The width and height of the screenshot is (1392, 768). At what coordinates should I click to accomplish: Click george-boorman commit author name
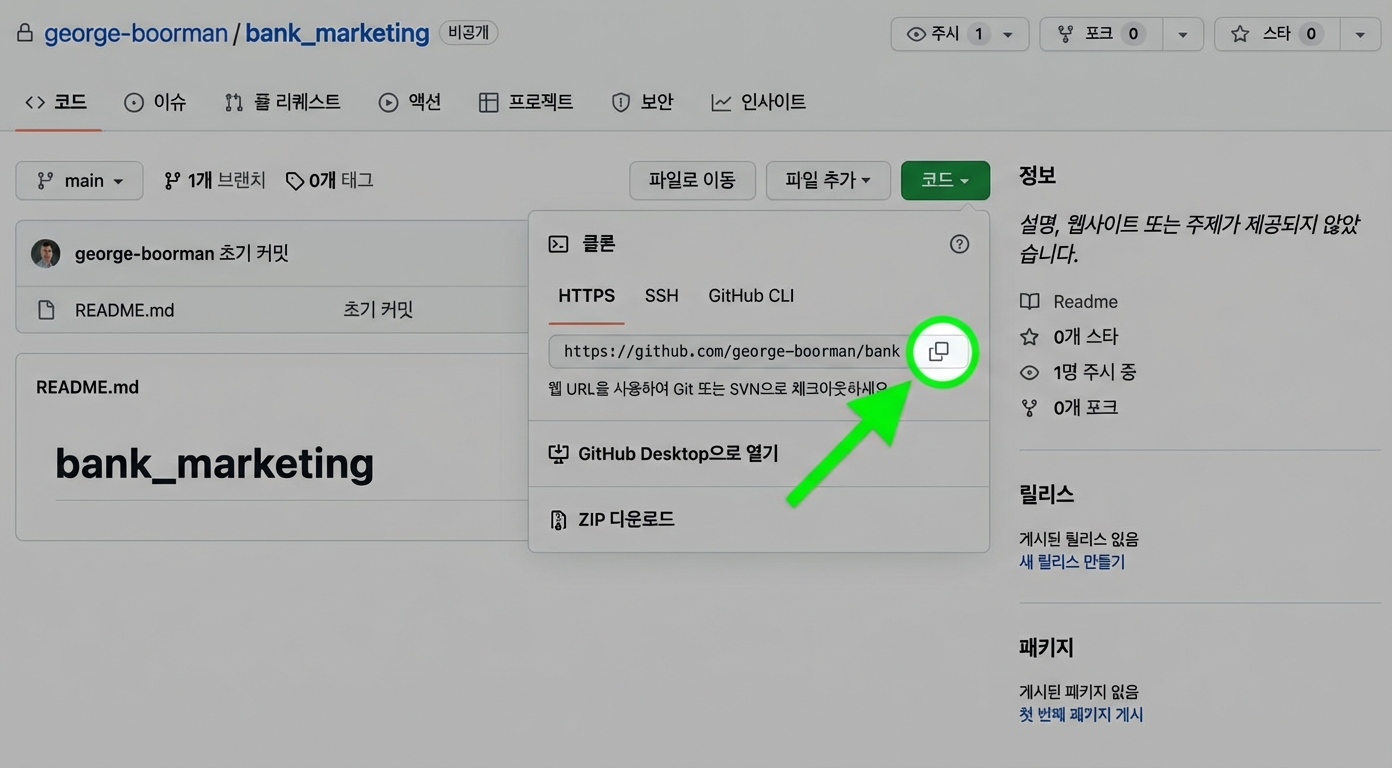click(x=144, y=254)
